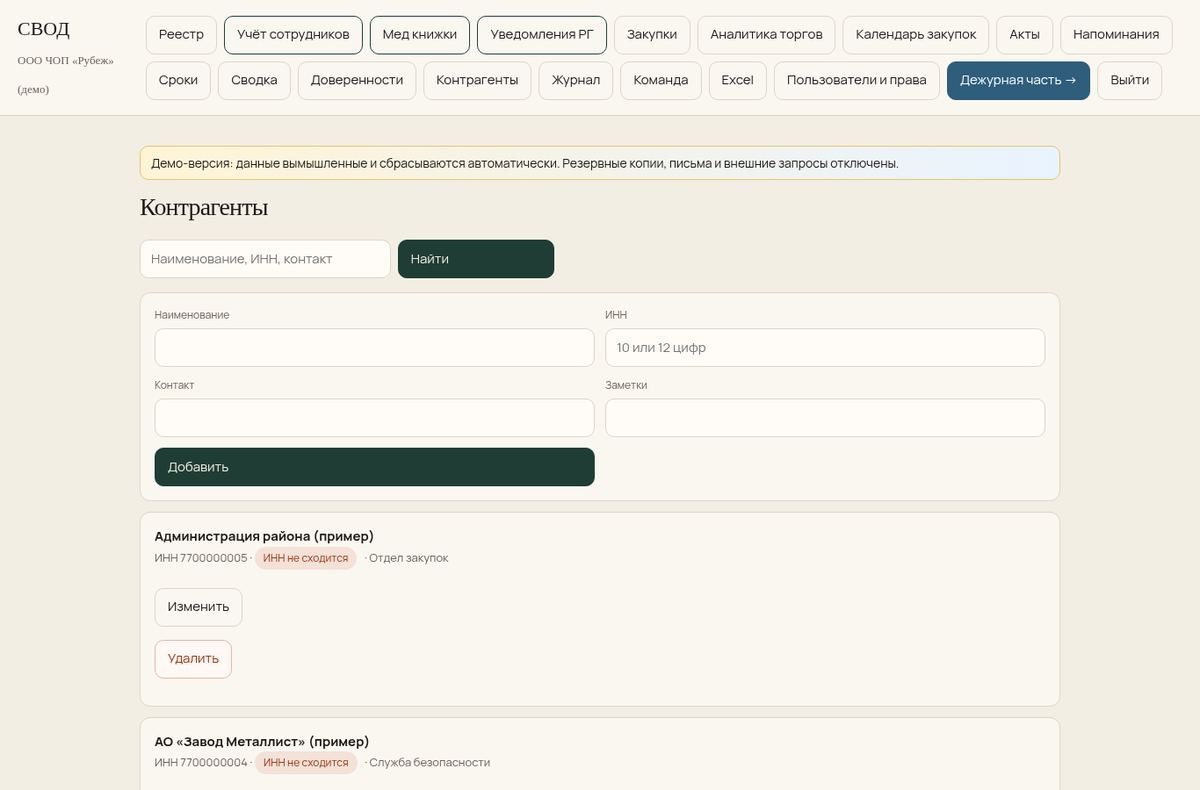Click the Отдел закупок contact text
1200x790 pixels.
click(x=408, y=558)
